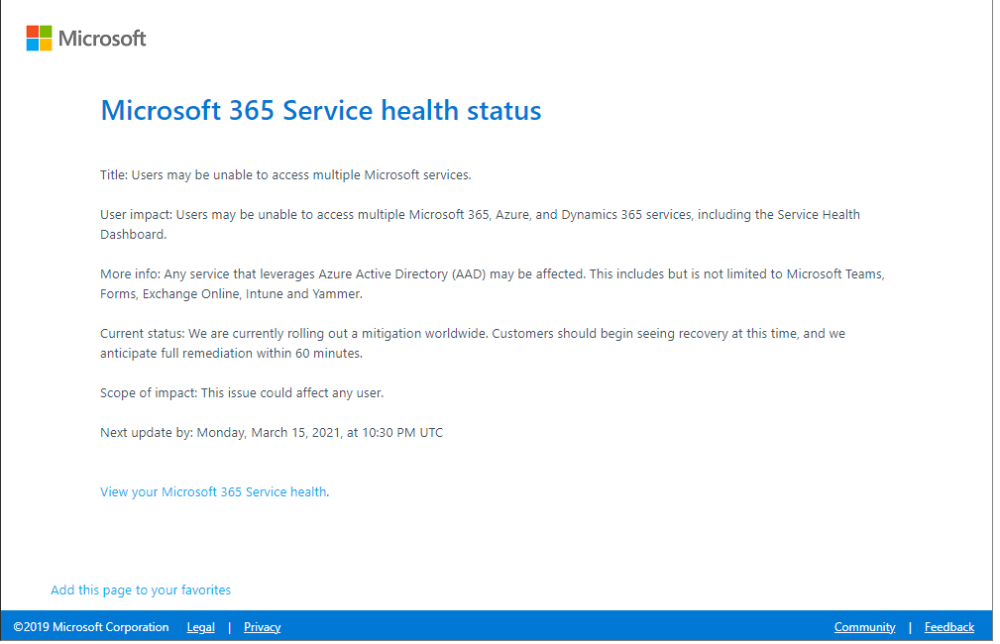
Task: Click the 'Next update by' line
Action: point(272,432)
